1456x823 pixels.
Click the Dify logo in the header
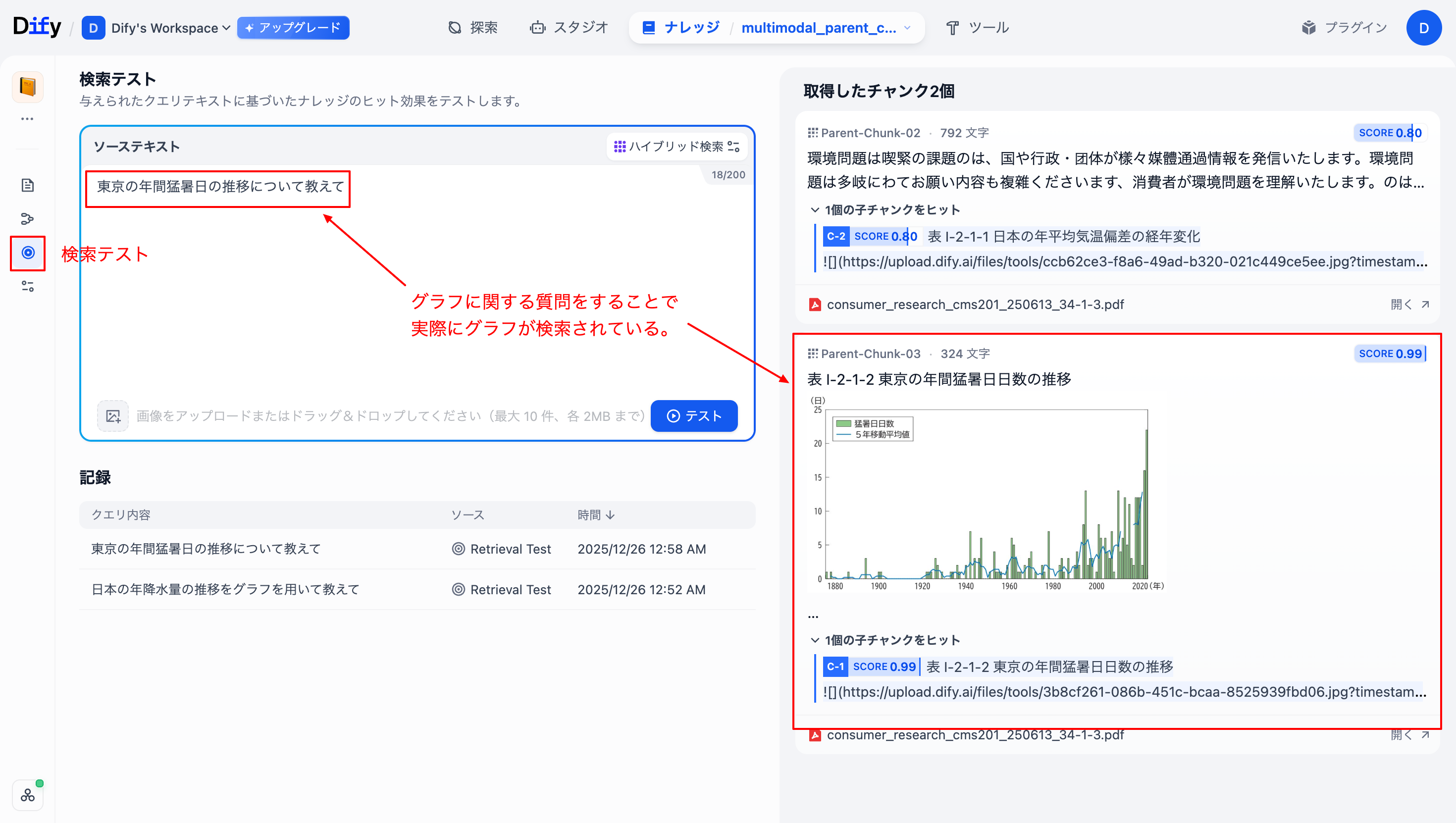tap(37, 27)
